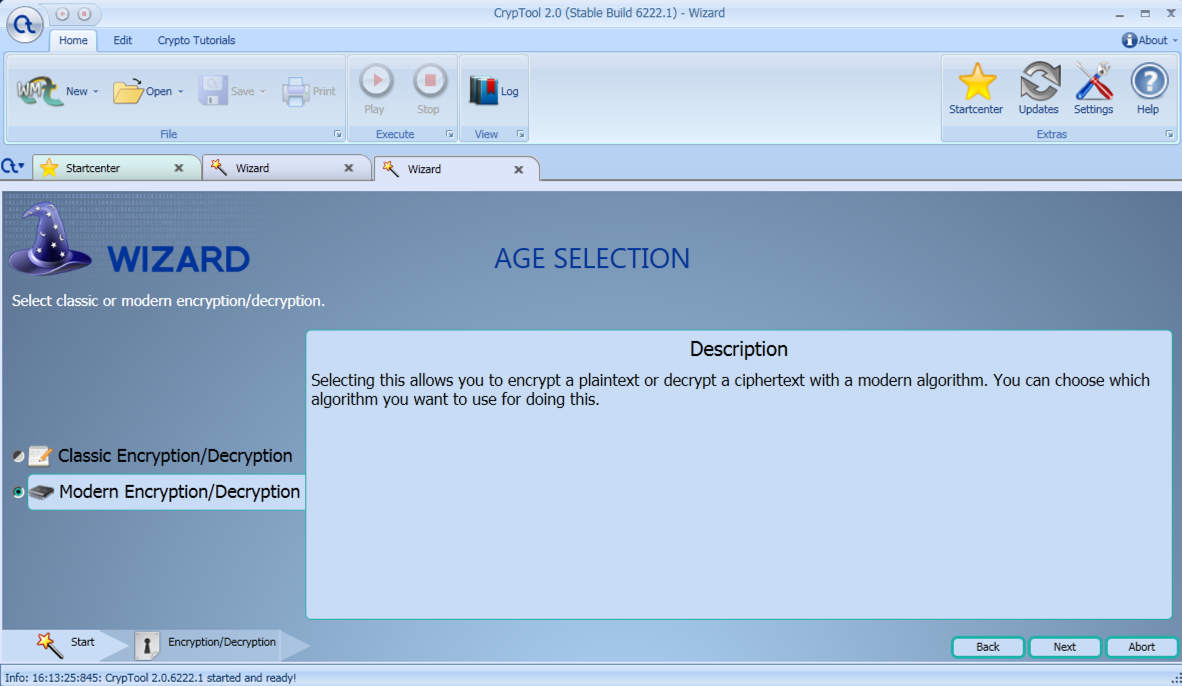
Task: Check for Updates
Action: tap(1039, 89)
